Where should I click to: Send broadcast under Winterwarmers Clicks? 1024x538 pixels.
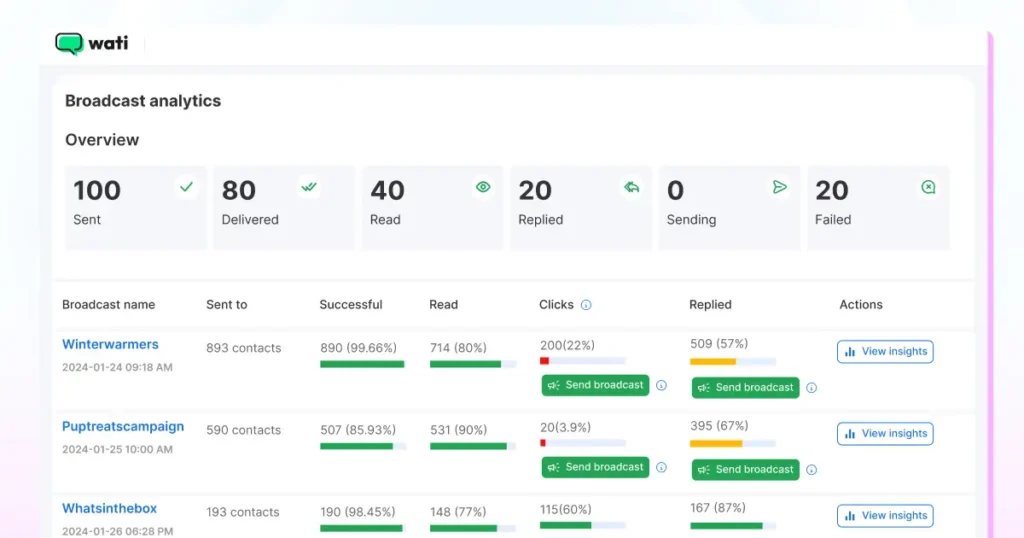point(595,385)
